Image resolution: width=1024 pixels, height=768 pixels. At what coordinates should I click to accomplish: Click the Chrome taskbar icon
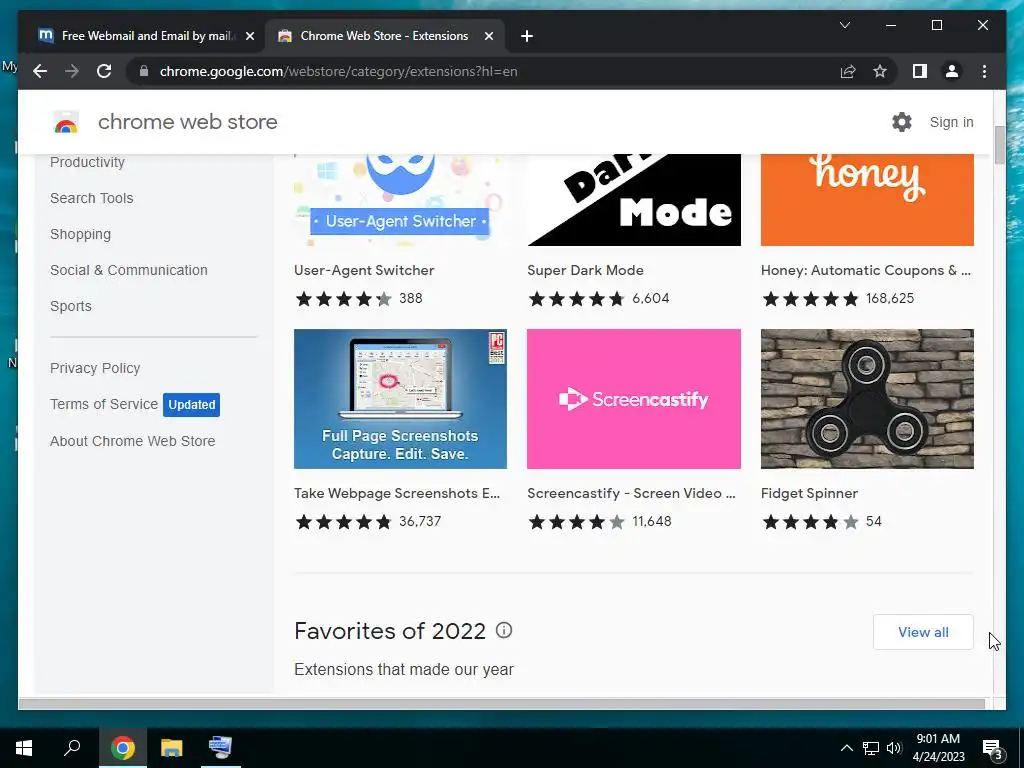tap(122, 748)
